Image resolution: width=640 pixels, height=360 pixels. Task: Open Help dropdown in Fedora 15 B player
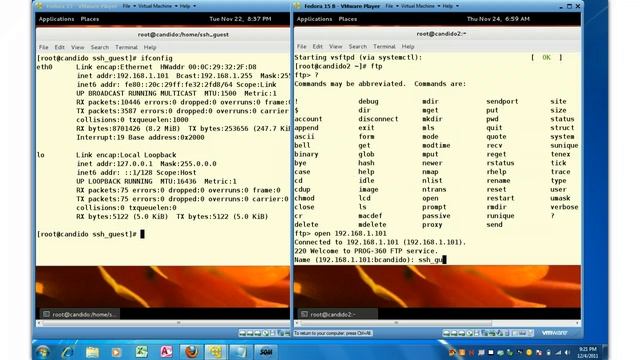tap(451, 6)
